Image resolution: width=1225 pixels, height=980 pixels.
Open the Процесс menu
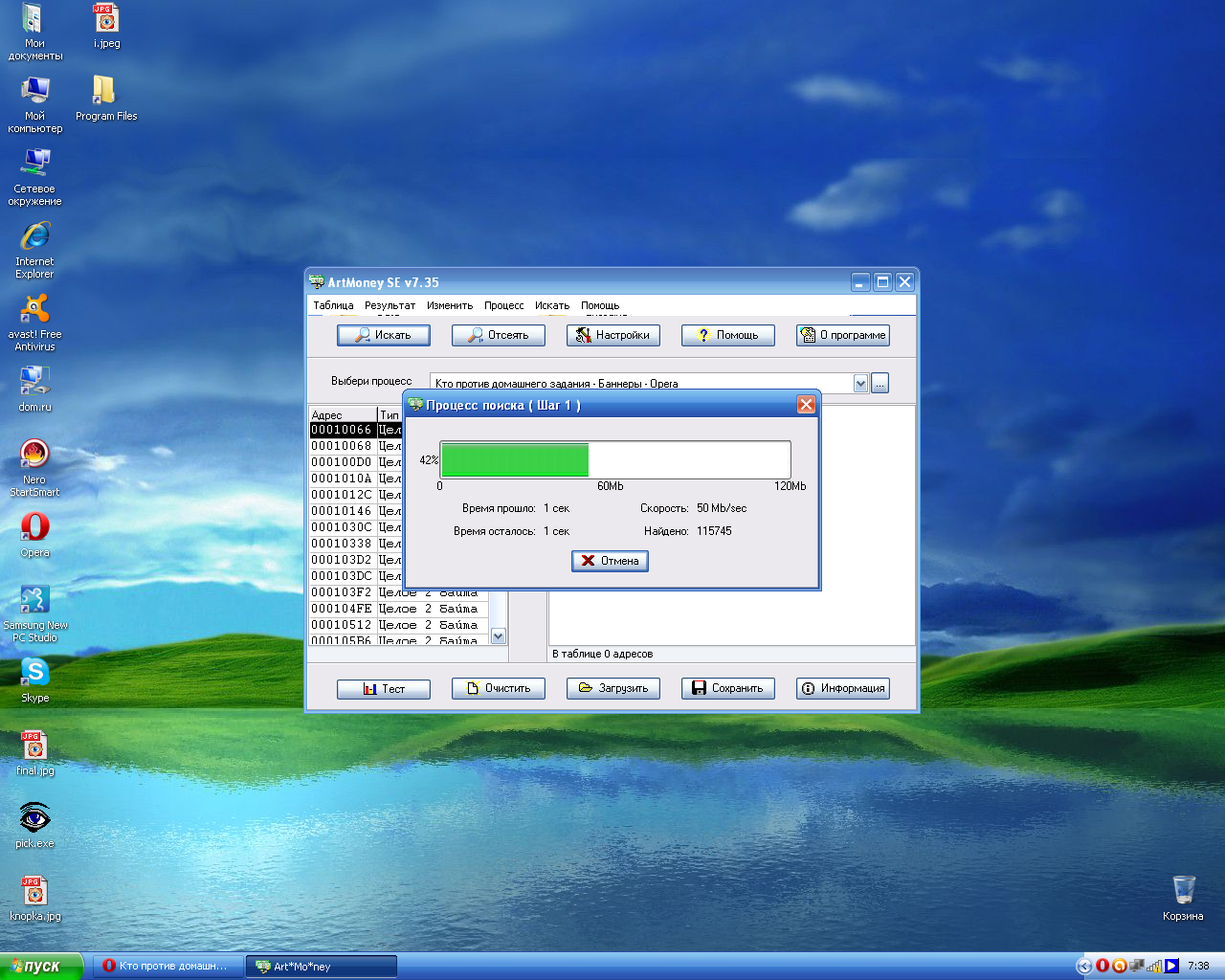pos(503,305)
